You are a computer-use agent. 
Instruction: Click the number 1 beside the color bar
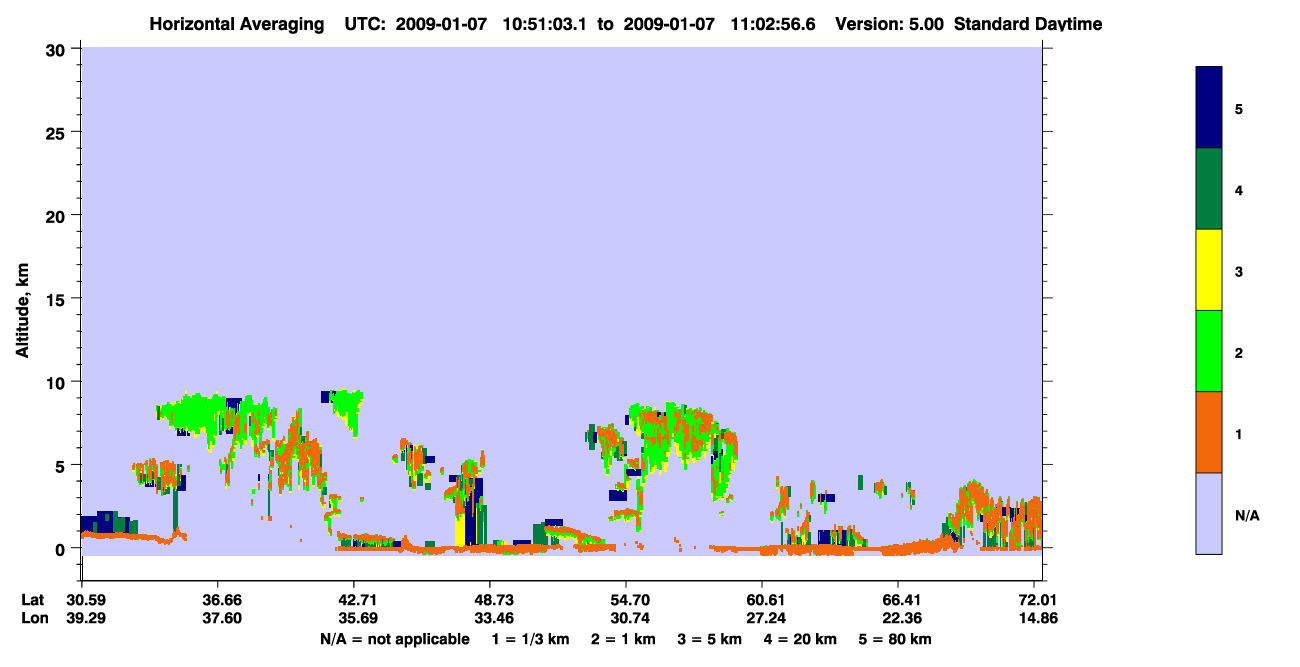(1239, 434)
